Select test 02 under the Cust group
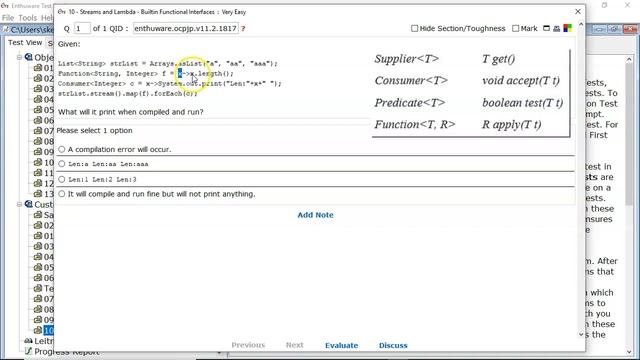Screen dimensions: 640x360 tap(44, 225)
